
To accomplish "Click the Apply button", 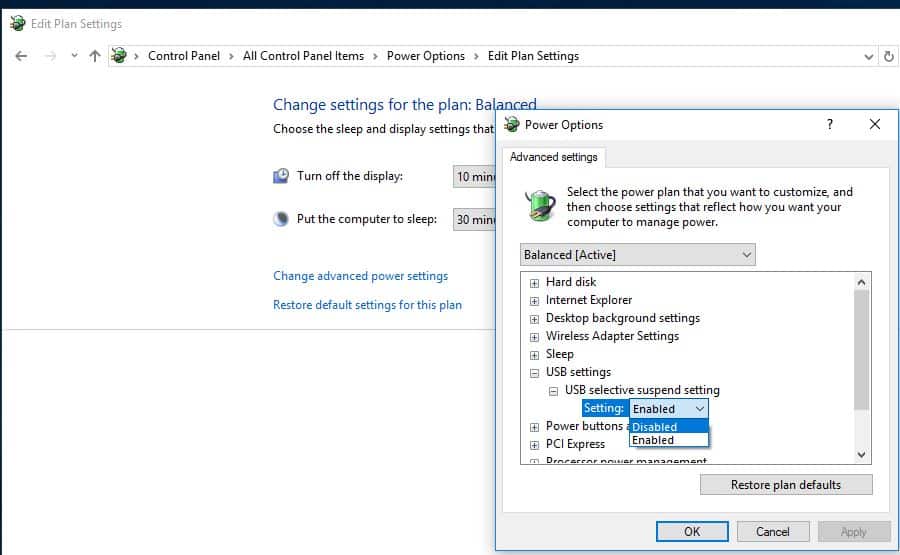I will pos(854,531).
